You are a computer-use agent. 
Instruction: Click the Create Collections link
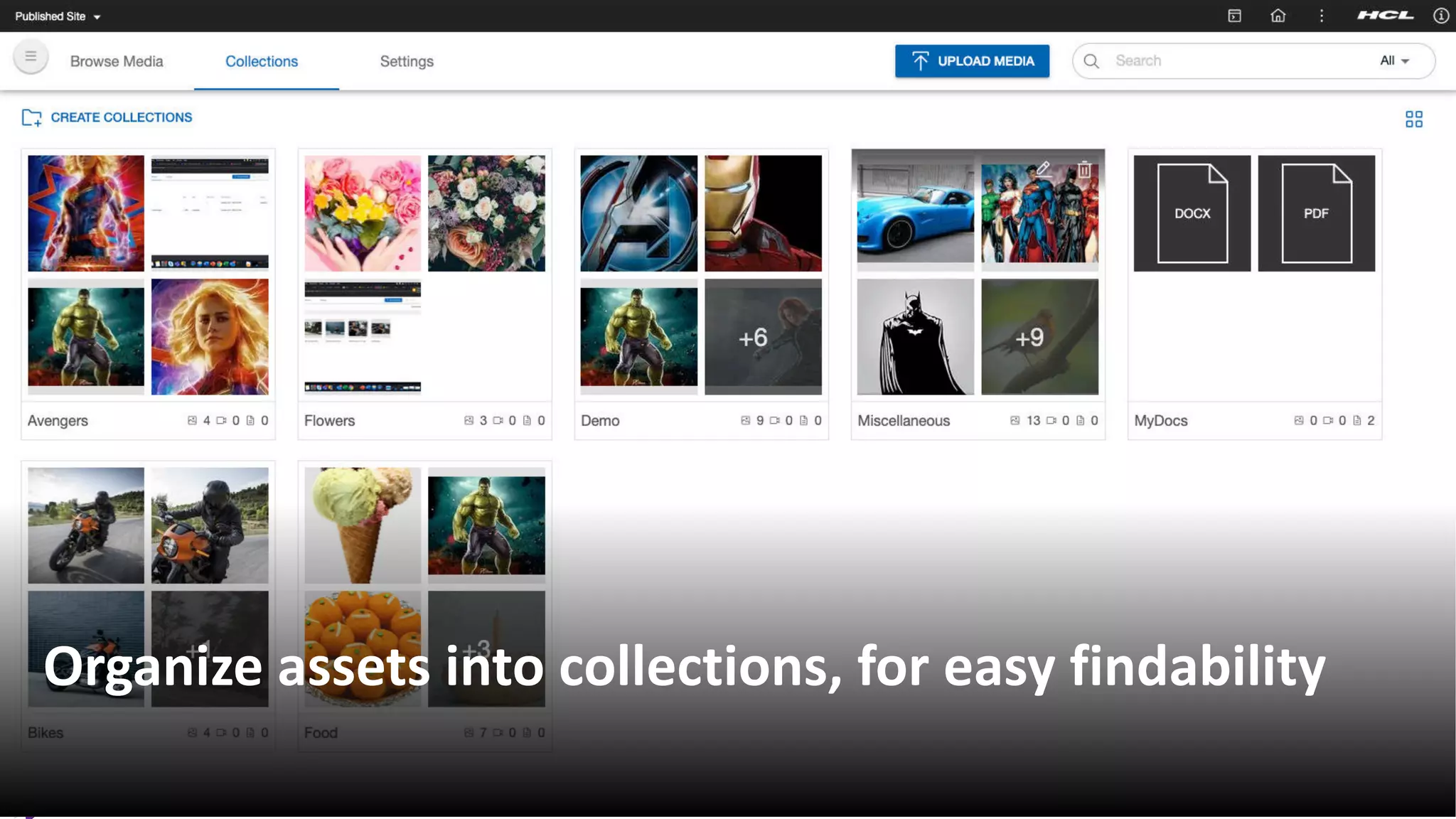[x=122, y=117]
